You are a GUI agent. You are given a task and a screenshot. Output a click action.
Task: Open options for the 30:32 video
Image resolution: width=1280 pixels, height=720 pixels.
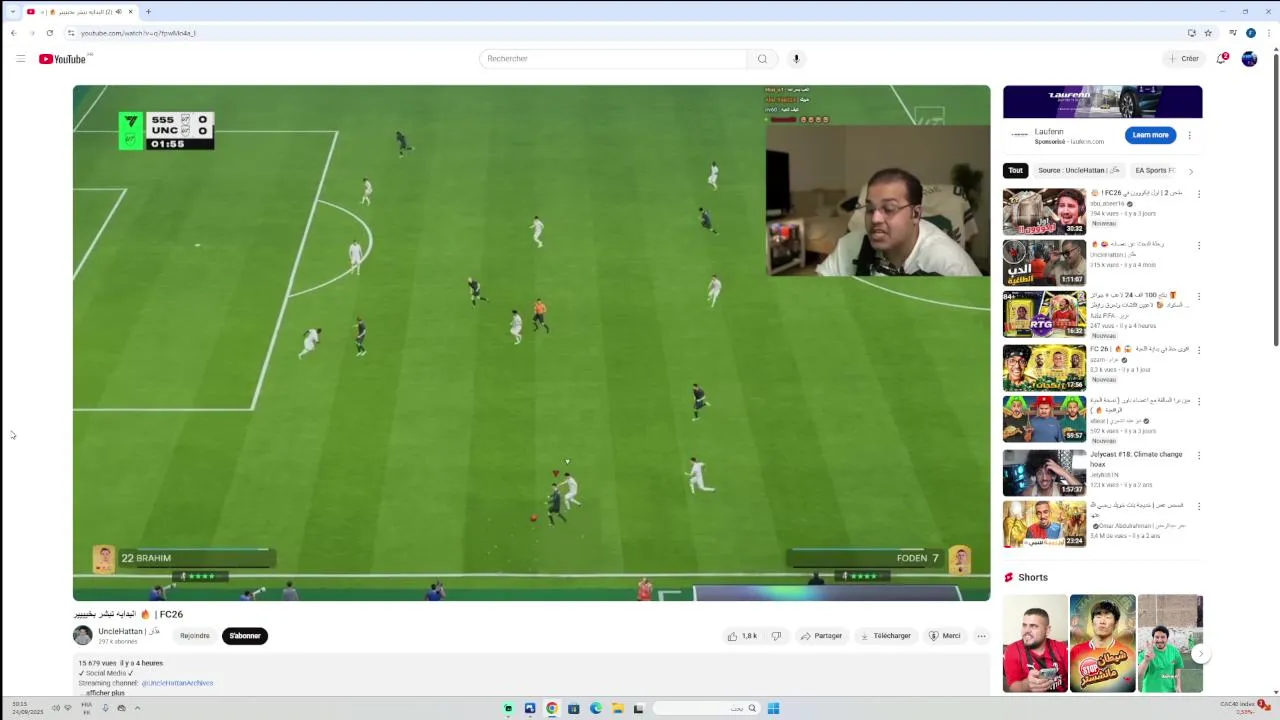[x=1198, y=194]
